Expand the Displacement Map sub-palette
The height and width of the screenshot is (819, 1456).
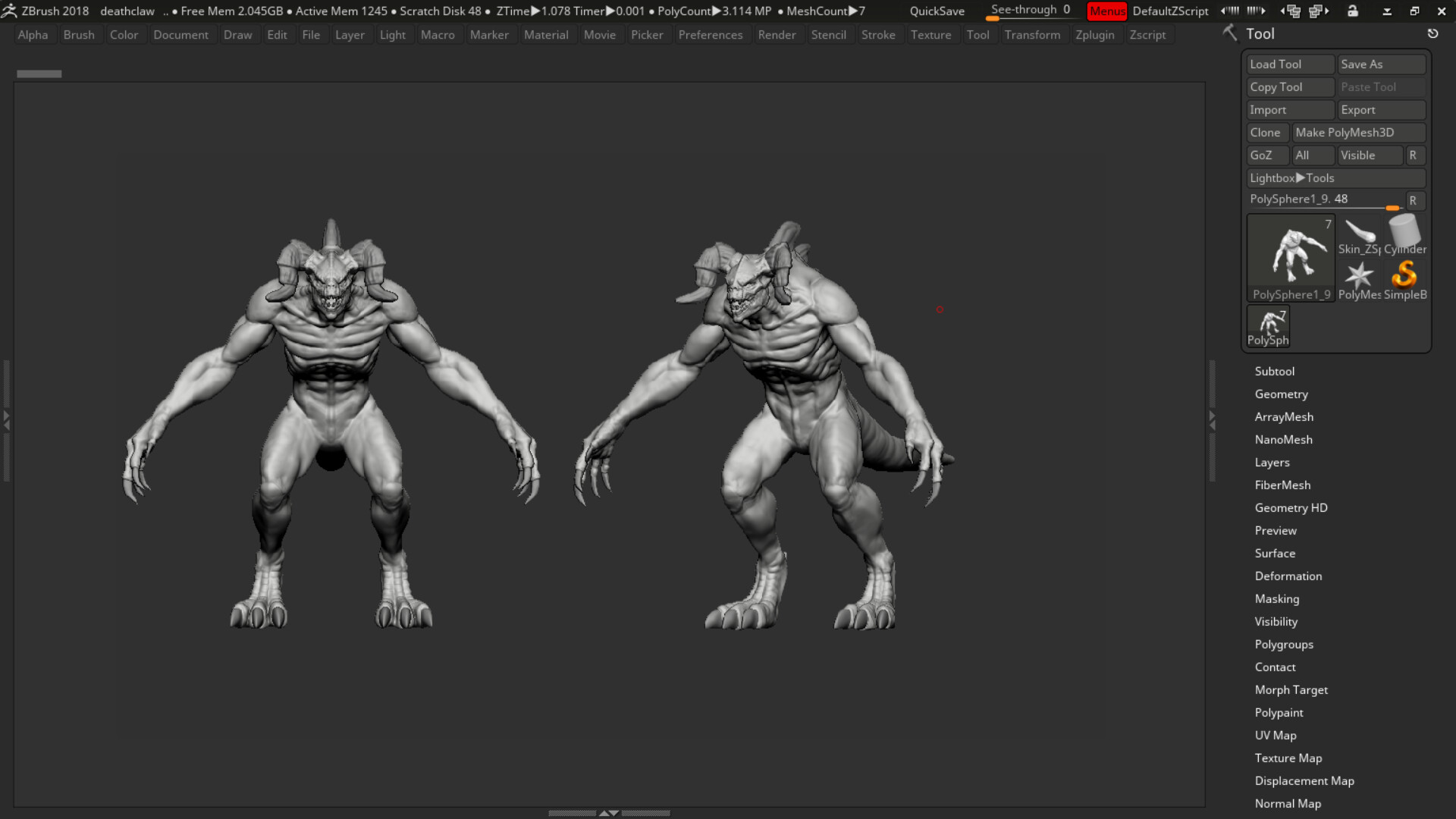tap(1304, 780)
